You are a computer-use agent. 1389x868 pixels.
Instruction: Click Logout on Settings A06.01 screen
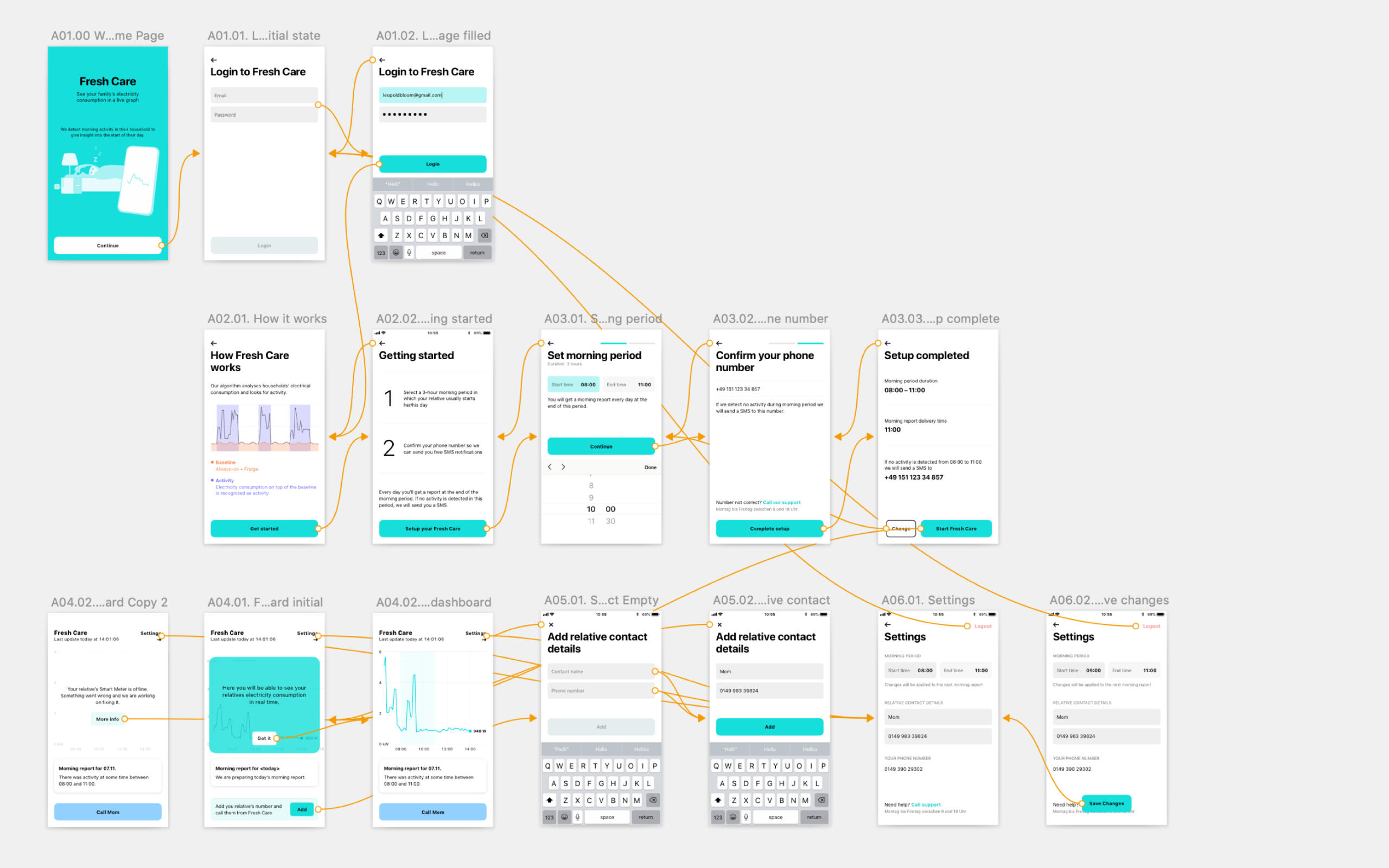[x=983, y=626]
